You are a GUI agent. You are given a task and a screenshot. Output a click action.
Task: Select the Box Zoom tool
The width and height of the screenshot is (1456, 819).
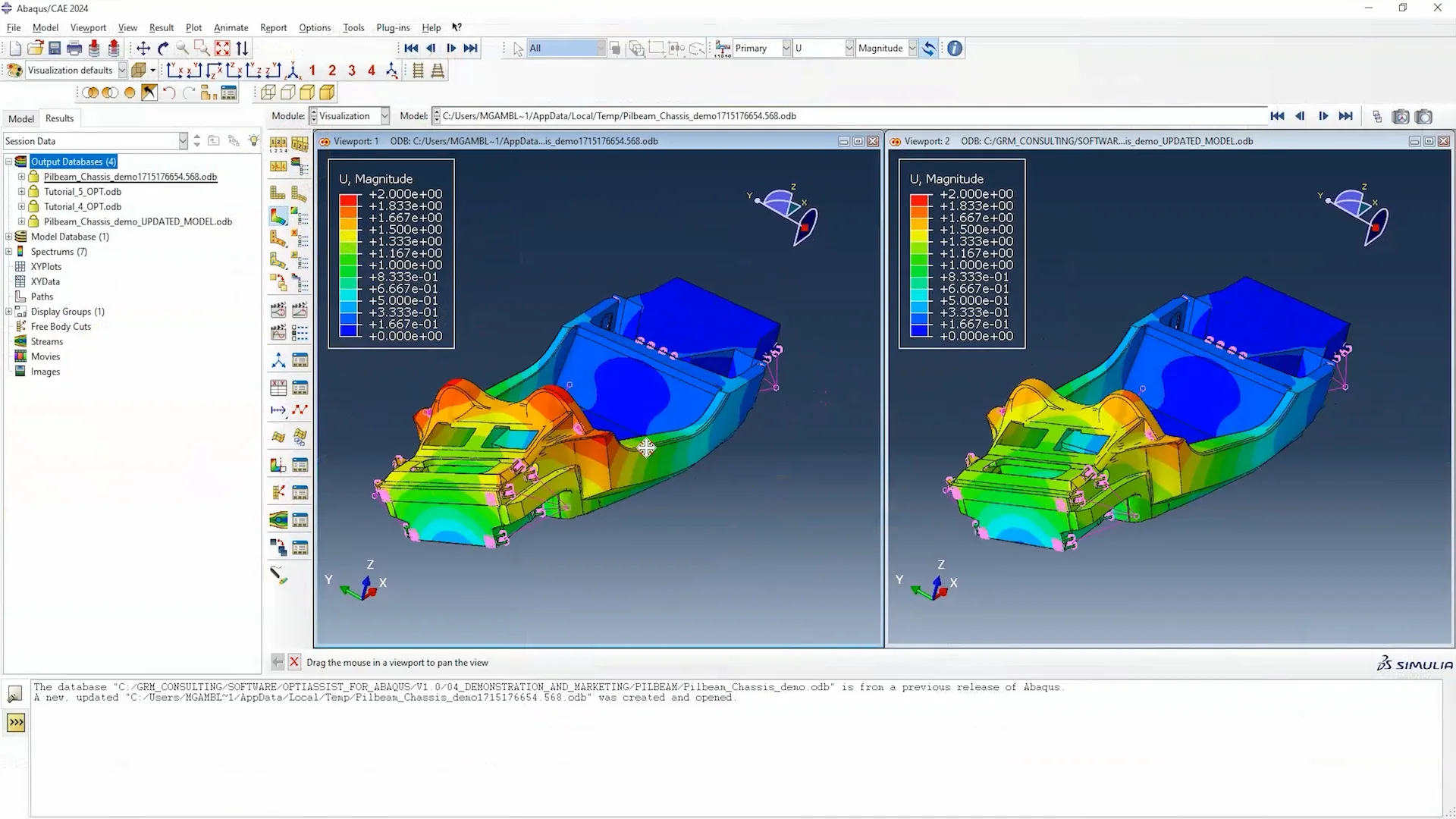pyautogui.click(x=202, y=49)
